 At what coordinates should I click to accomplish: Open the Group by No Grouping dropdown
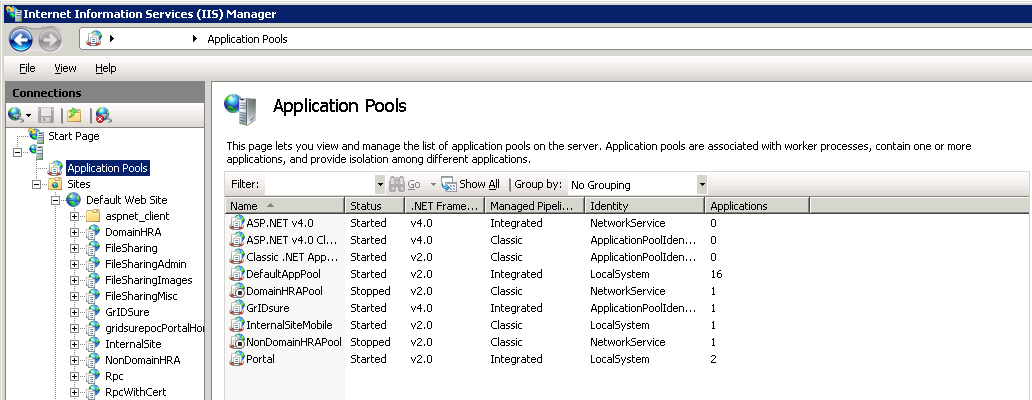click(702, 184)
